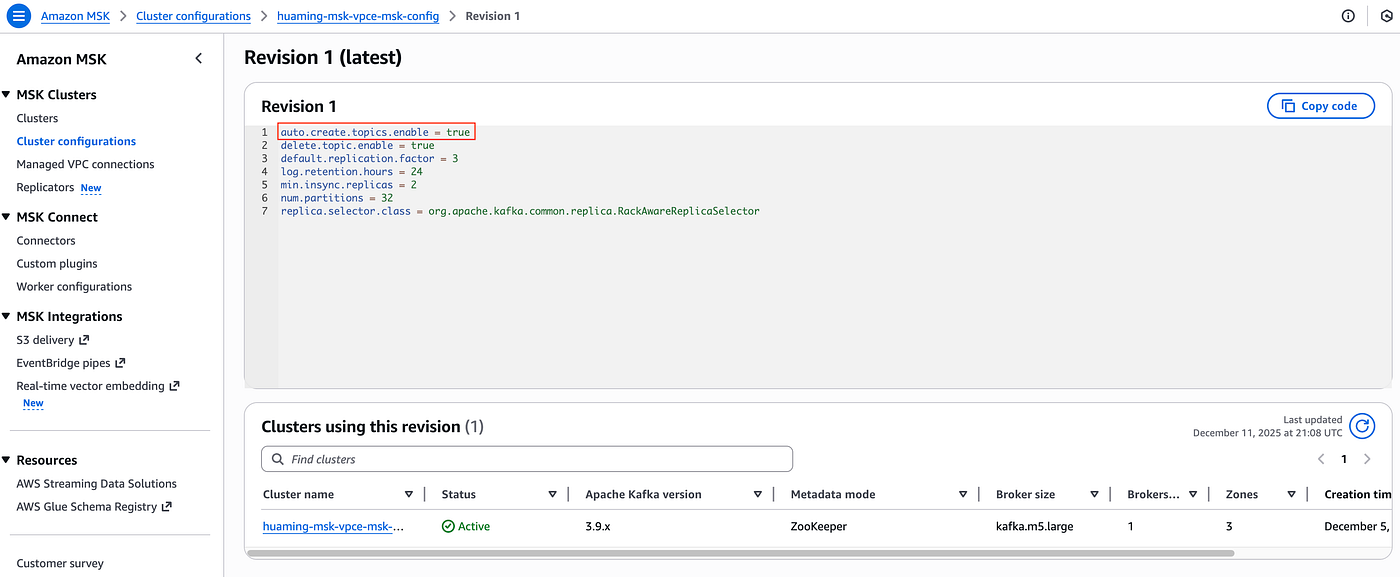Open EventBridge pipes external link
This screenshot has height=577, width=1400.
71,363
